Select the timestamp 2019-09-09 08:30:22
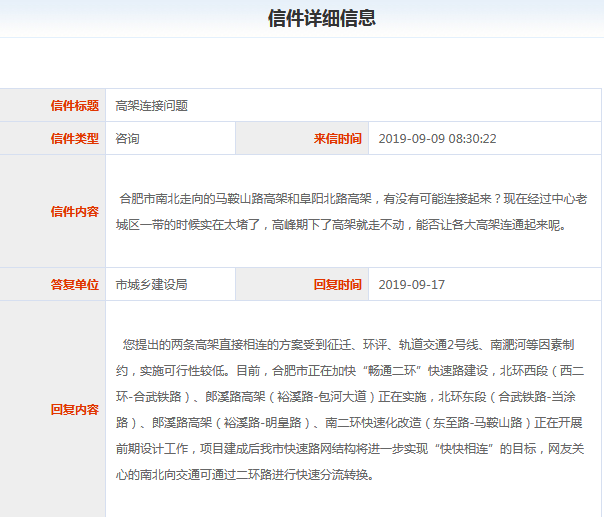604x517 pixels. [x=437, y=138]
